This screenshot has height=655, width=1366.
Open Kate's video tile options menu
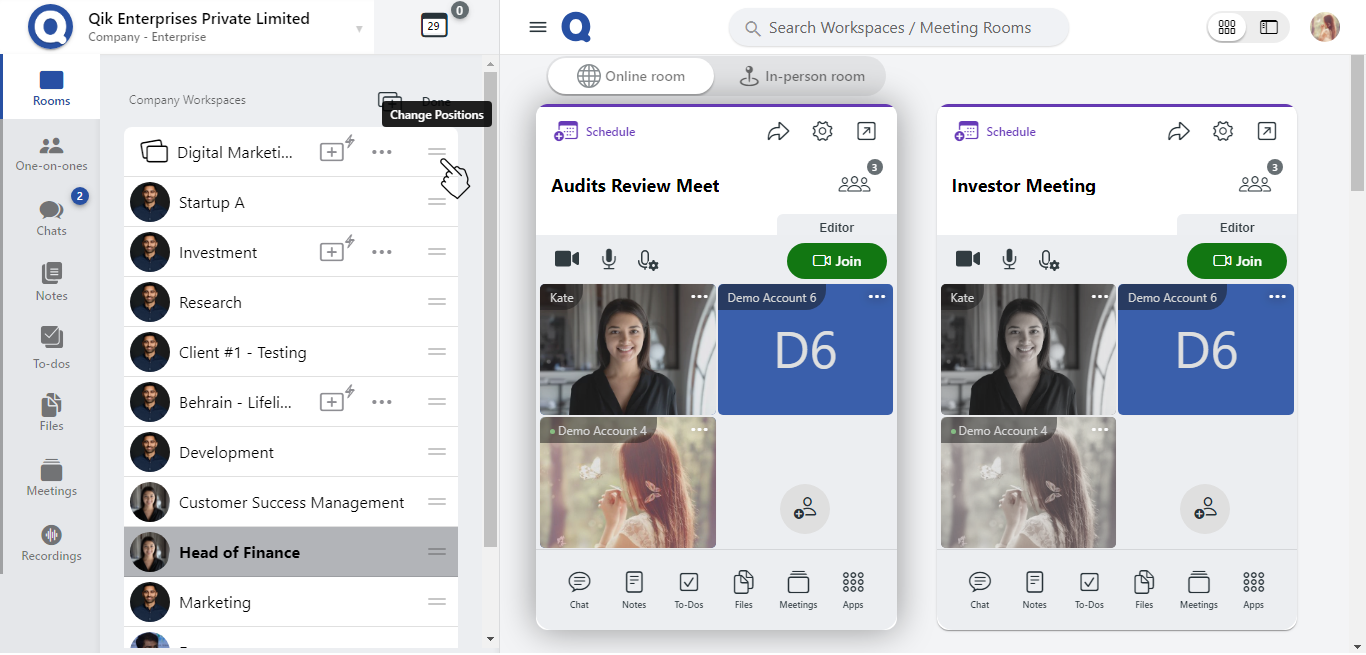699,297
